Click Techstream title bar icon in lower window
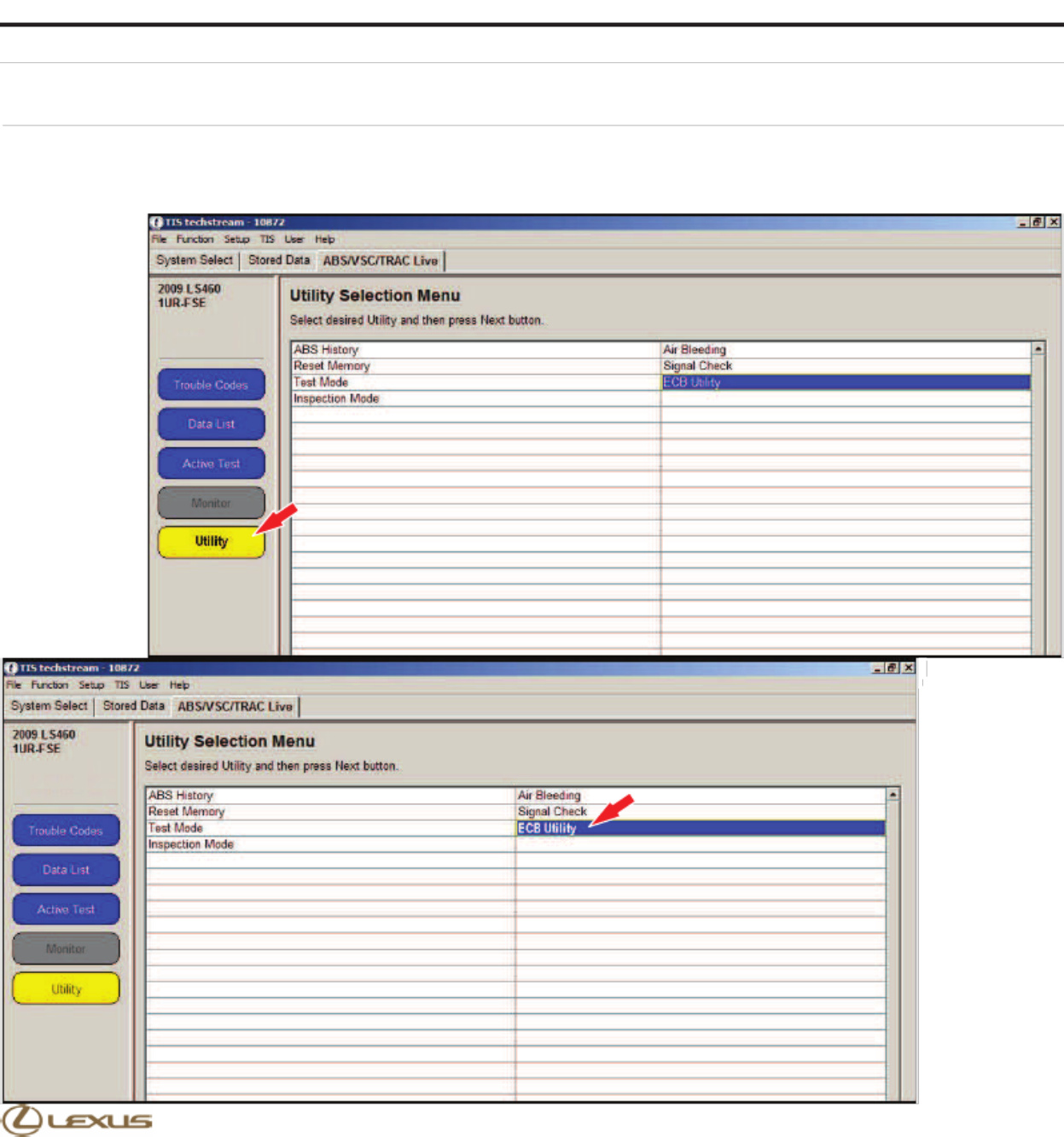The width and height of the screenshot is (1064, 1137). point(11,668)
